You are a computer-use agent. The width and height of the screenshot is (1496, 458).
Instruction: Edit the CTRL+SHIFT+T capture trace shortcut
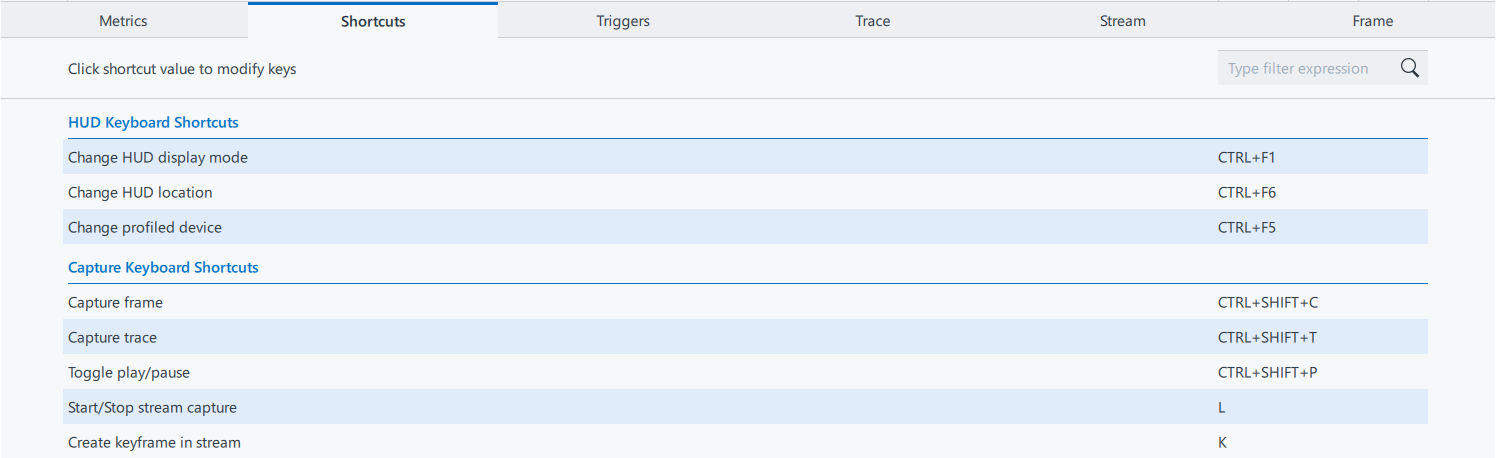1267,337
